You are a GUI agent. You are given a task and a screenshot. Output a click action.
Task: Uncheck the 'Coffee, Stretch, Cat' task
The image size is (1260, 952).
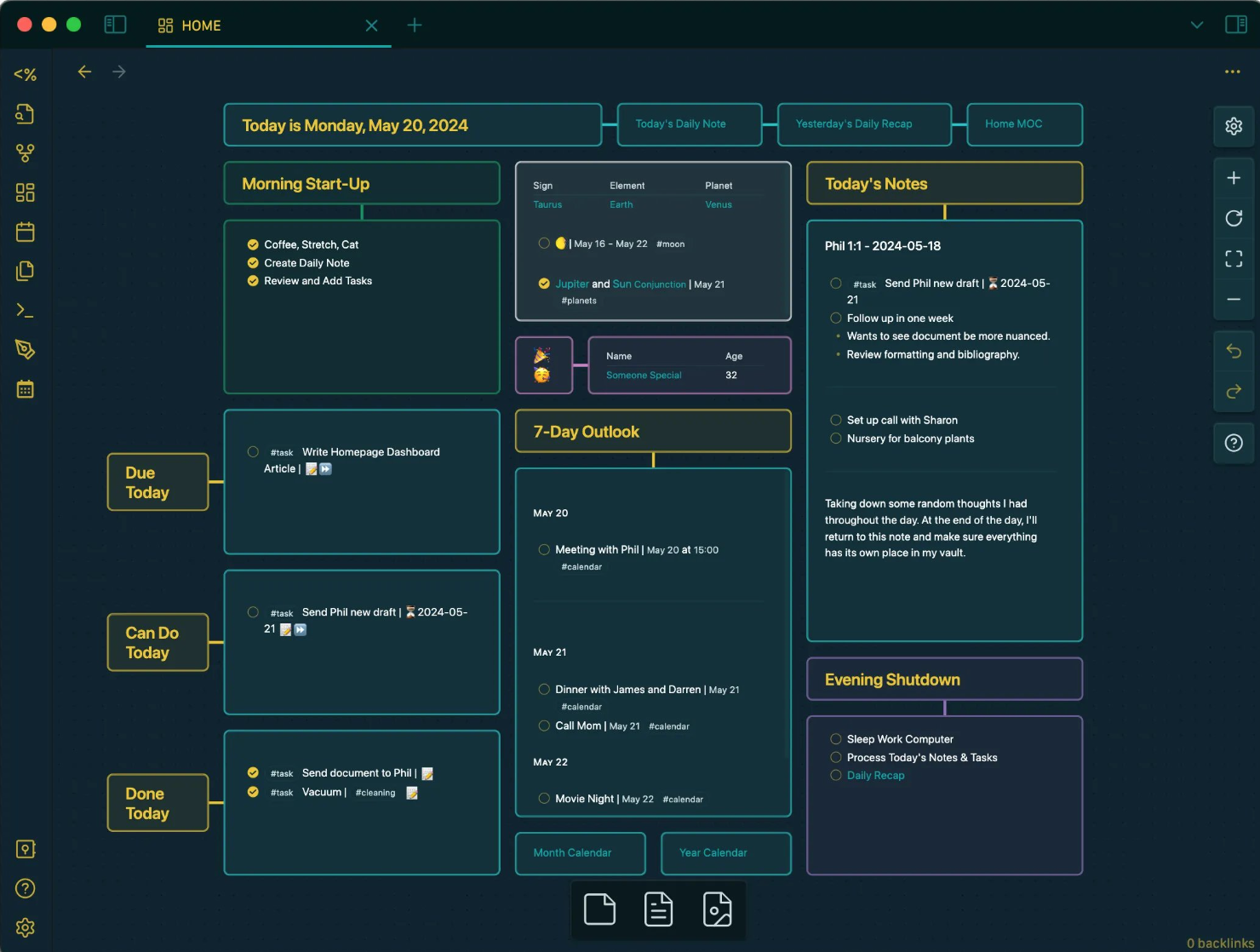click(253, 244)
